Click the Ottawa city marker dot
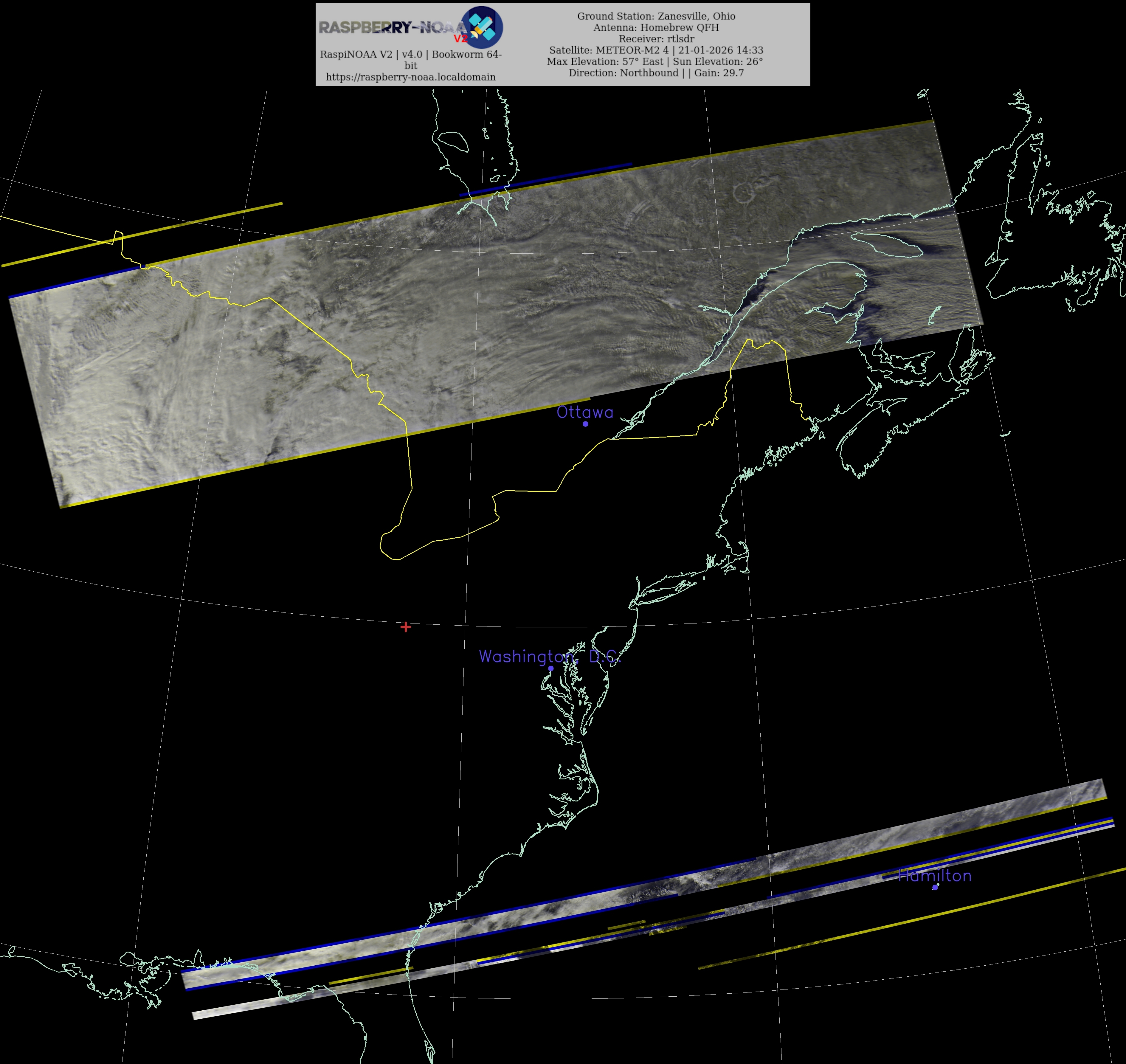 point(585,424)
